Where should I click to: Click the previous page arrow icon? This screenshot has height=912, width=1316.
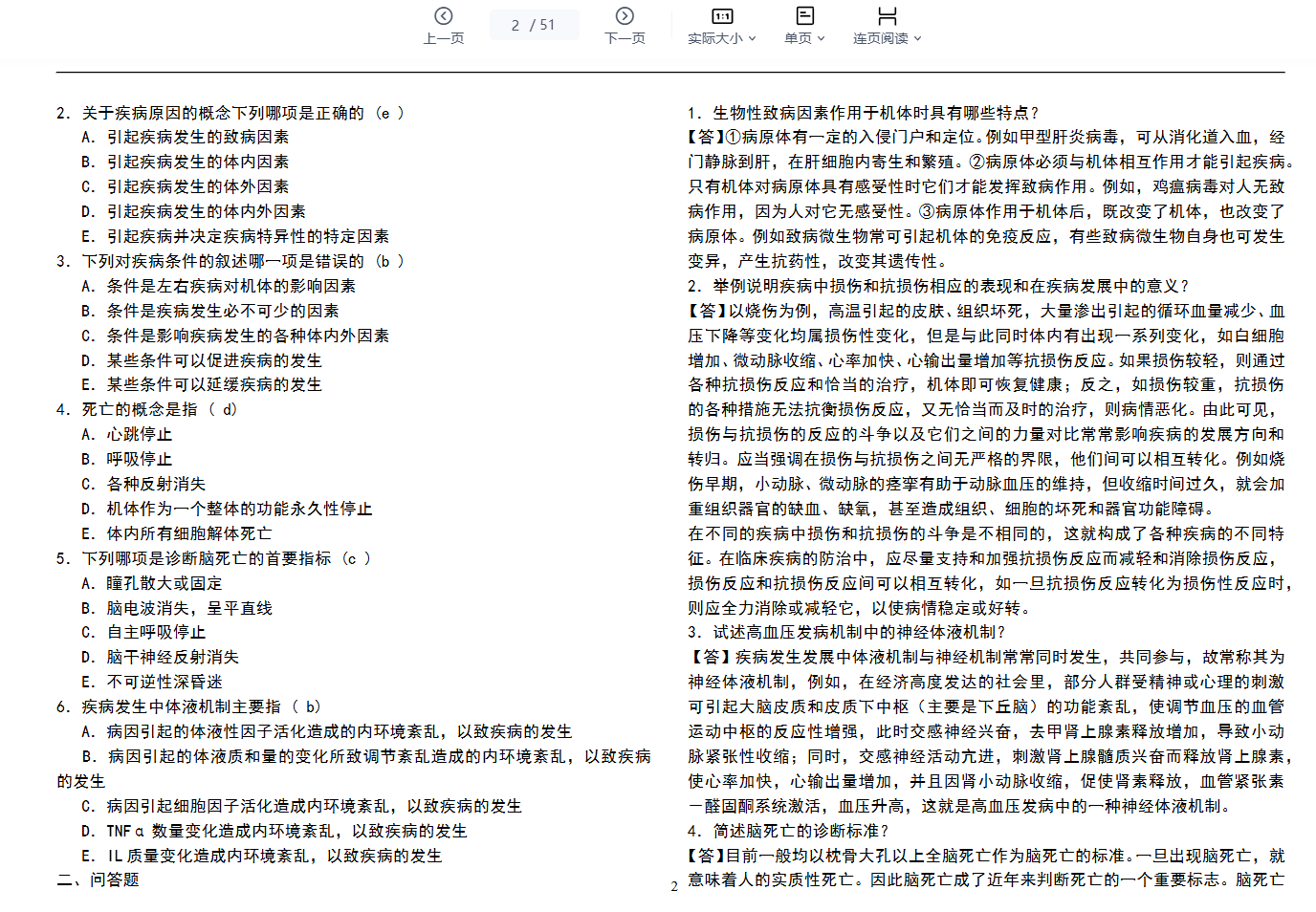(443, 16)
